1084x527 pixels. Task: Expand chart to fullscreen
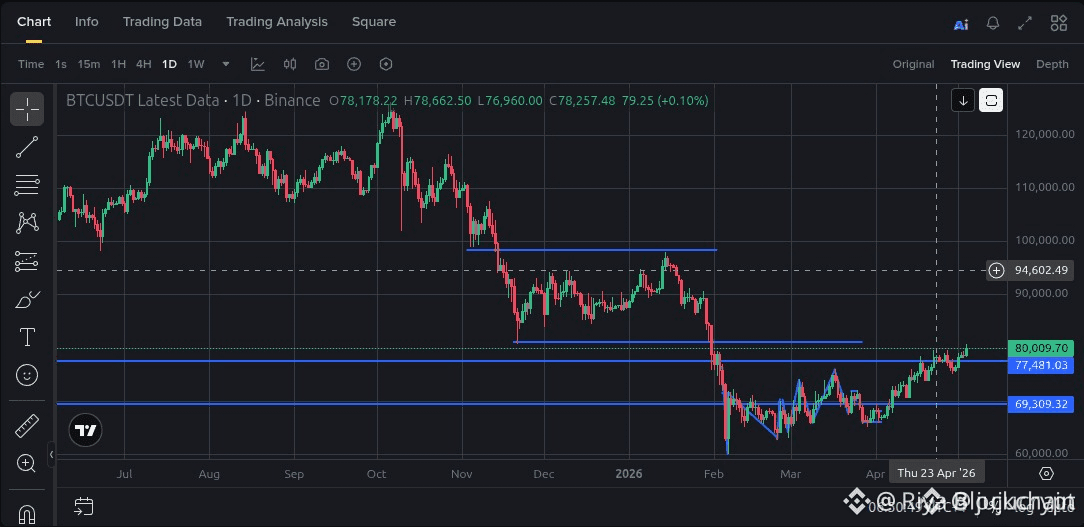pos(1025,23)
